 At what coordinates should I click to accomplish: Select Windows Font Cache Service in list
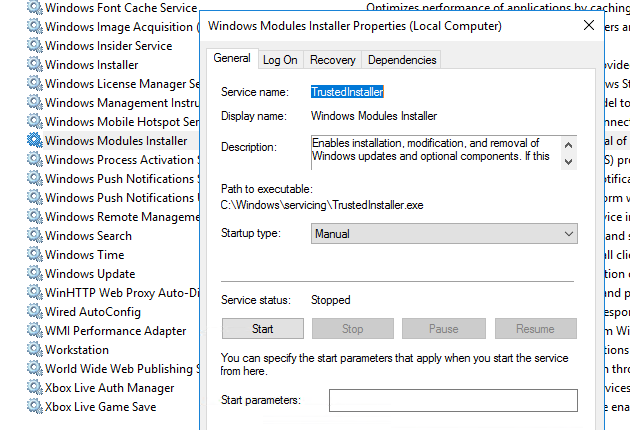(121, 7)
